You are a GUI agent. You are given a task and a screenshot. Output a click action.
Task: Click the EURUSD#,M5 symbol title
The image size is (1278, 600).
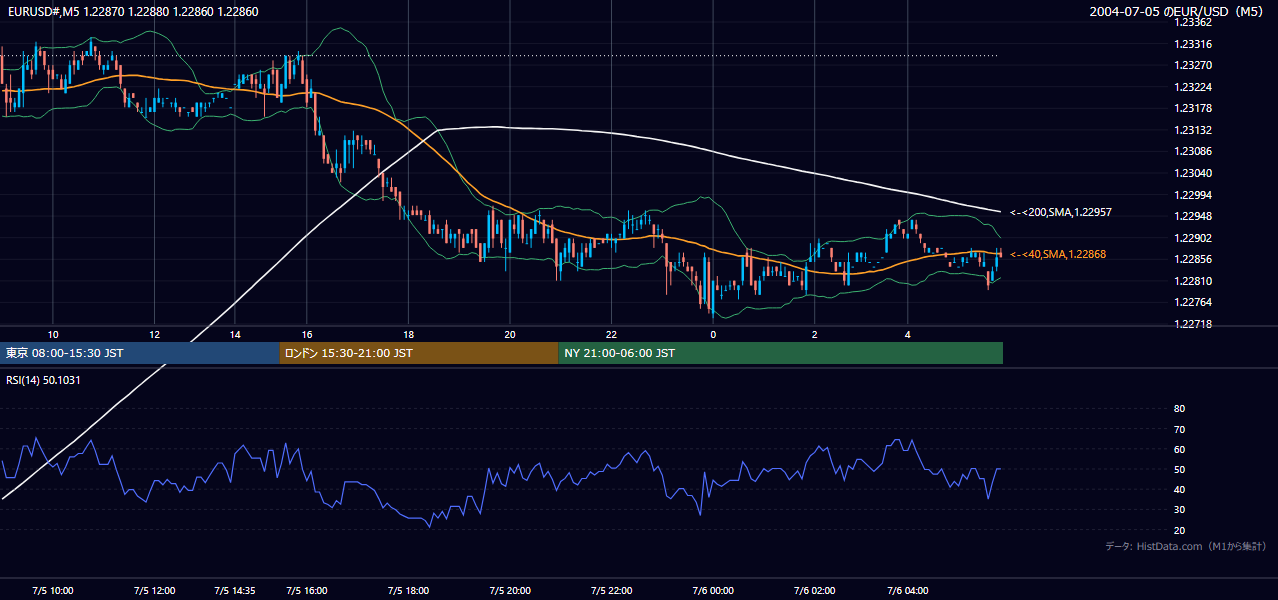[132, 11]
